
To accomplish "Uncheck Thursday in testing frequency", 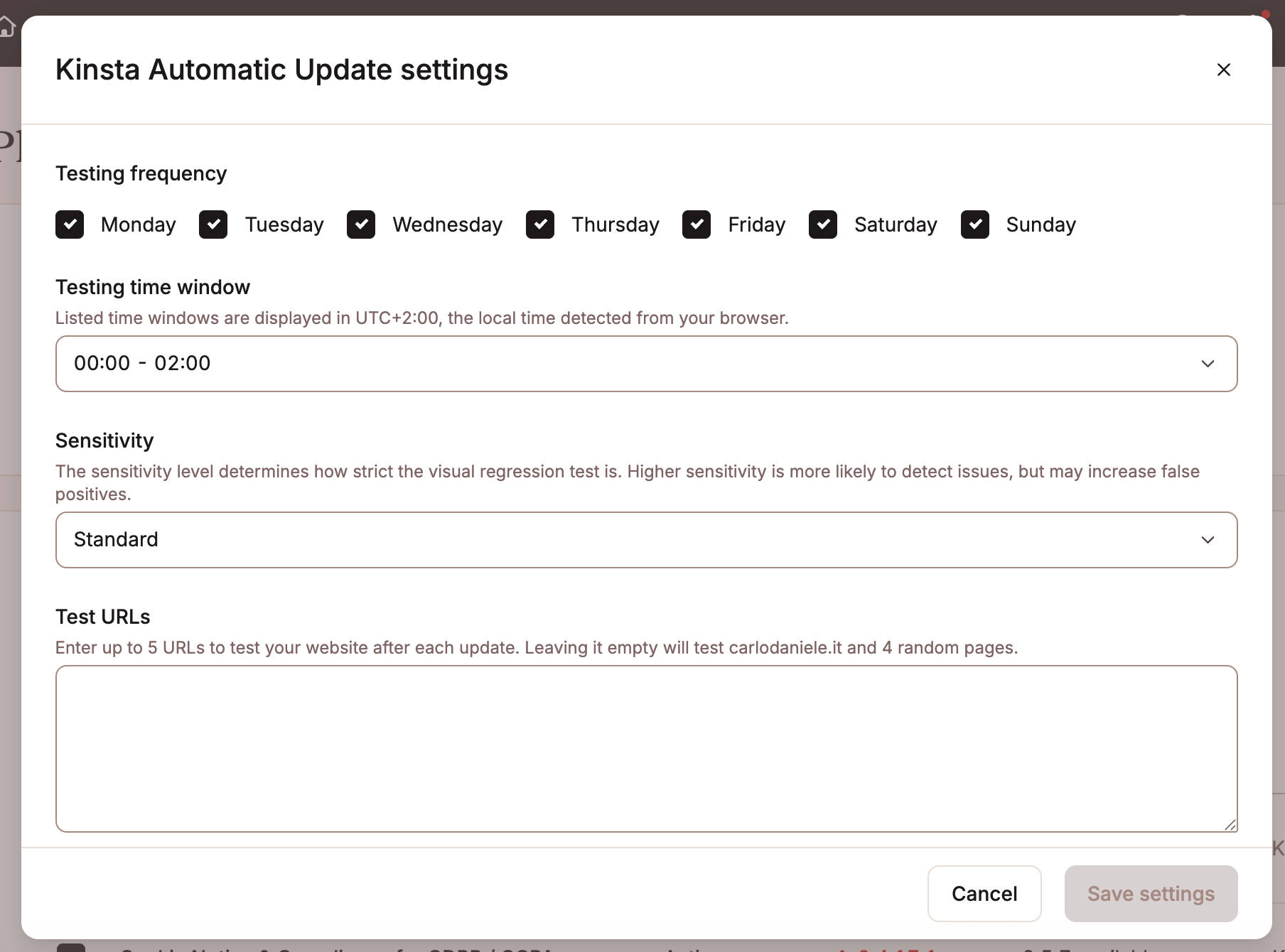I will pyautogui.click(x=540, y=225).
